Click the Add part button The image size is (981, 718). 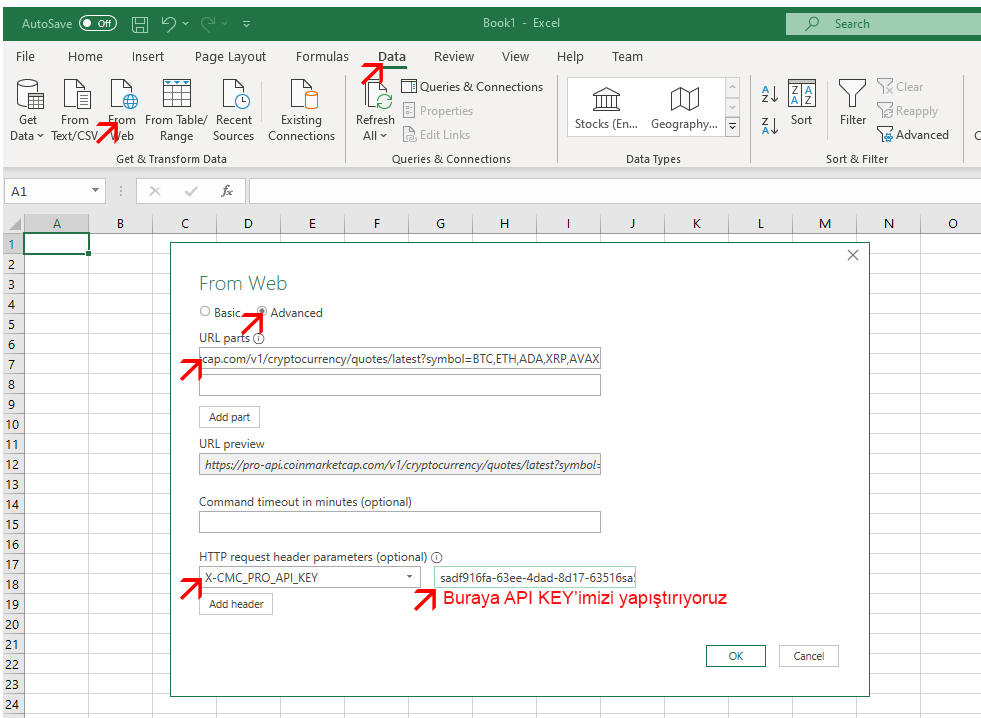point(229,417)
